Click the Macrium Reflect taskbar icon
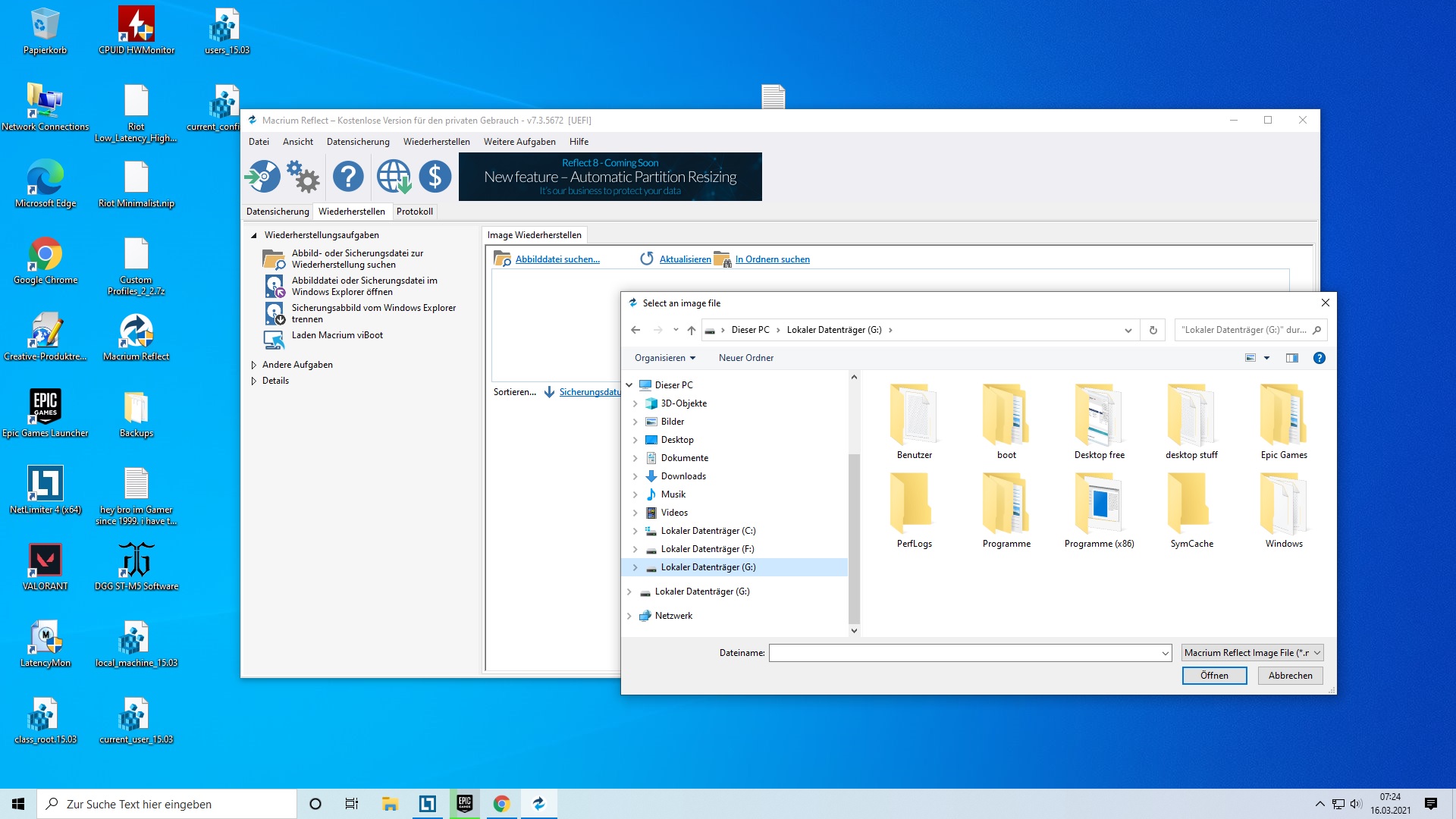This screenshot has height=819, width=1456. 539,804
